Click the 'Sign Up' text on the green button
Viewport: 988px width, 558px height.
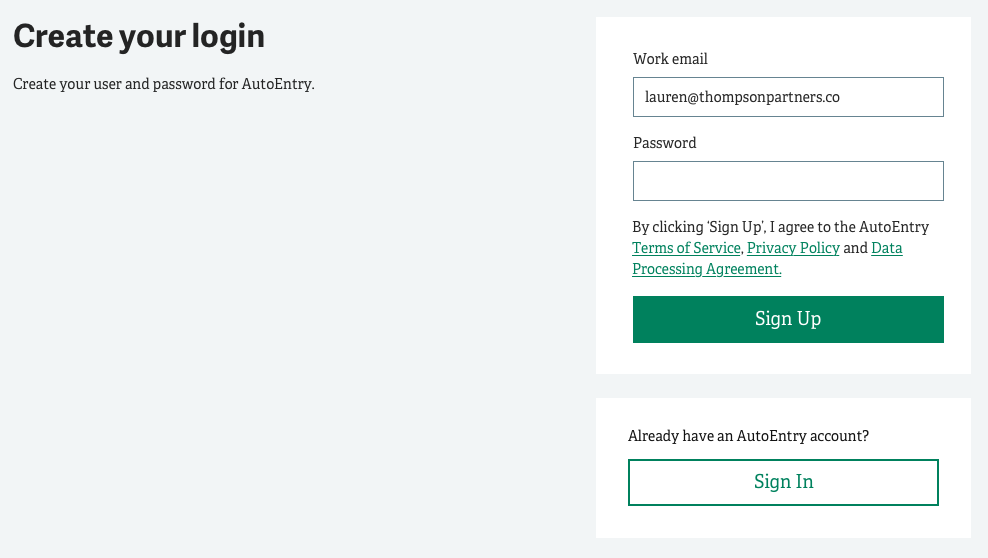click(788, 319)
